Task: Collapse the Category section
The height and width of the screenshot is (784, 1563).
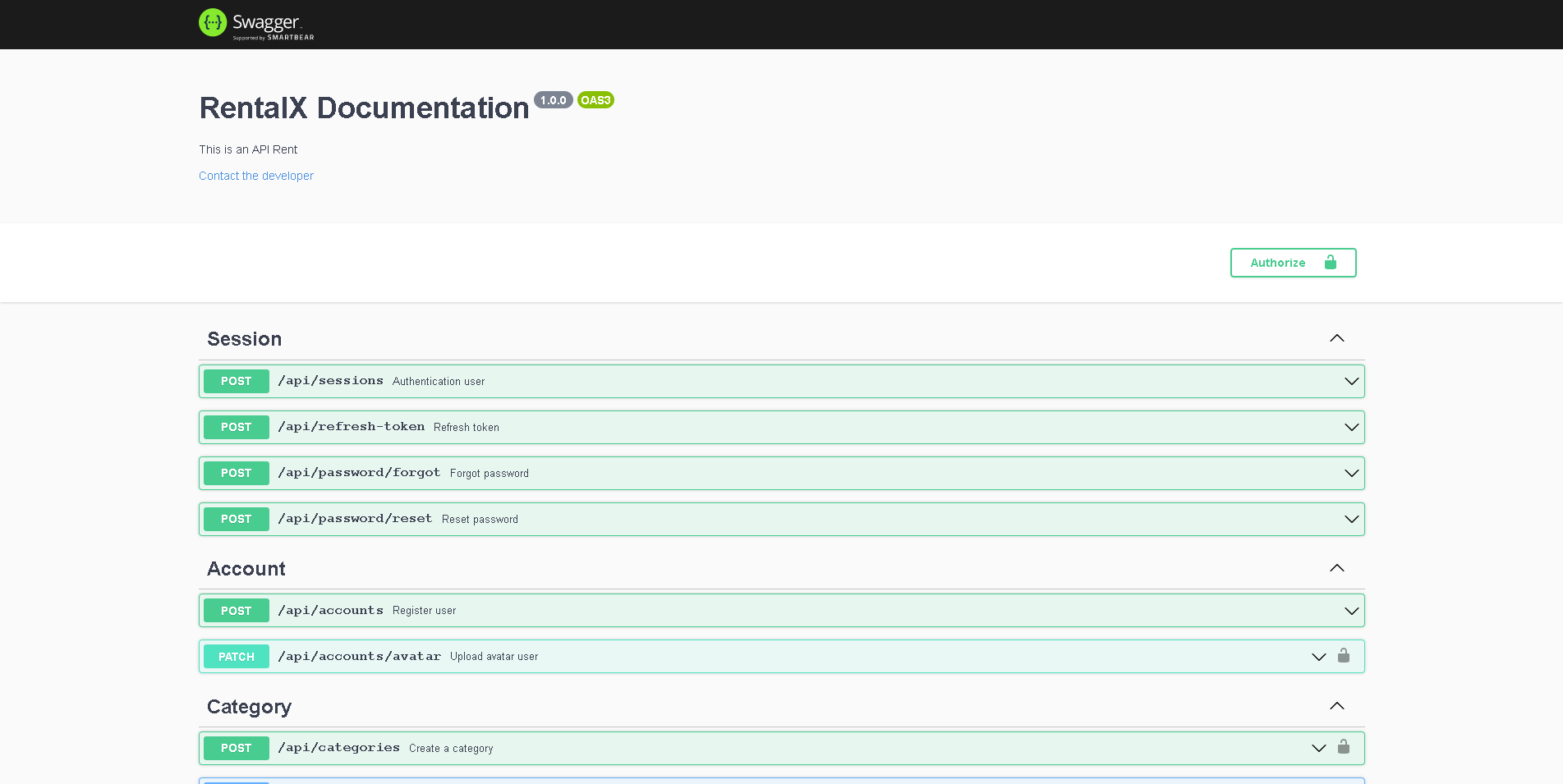Action: coord(1336,706)
